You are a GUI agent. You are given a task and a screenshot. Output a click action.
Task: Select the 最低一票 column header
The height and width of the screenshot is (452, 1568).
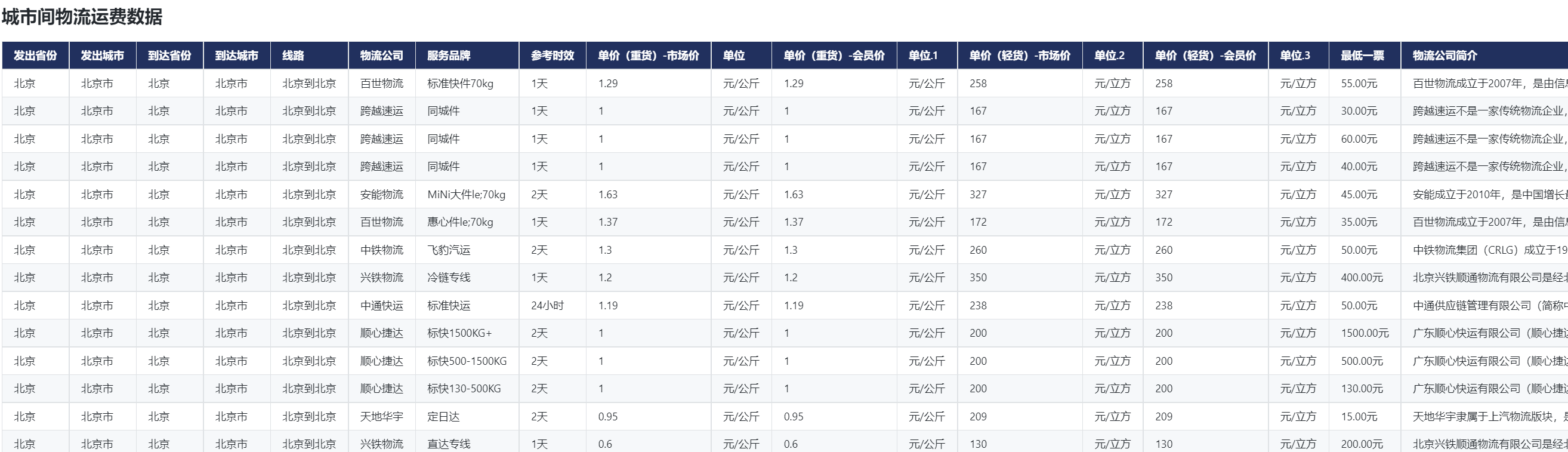tap(1362, 56)
